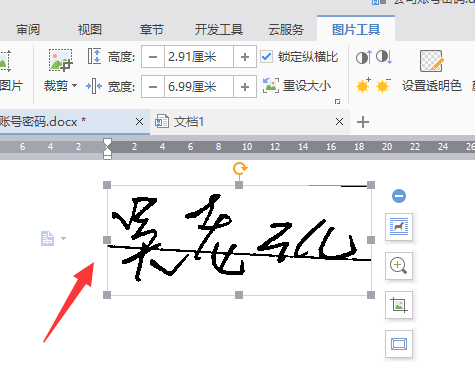The width and height of the screenshot is (475, 387).
Task: Increase contrast using the contrast-up icon
Action: click(363, 57)
